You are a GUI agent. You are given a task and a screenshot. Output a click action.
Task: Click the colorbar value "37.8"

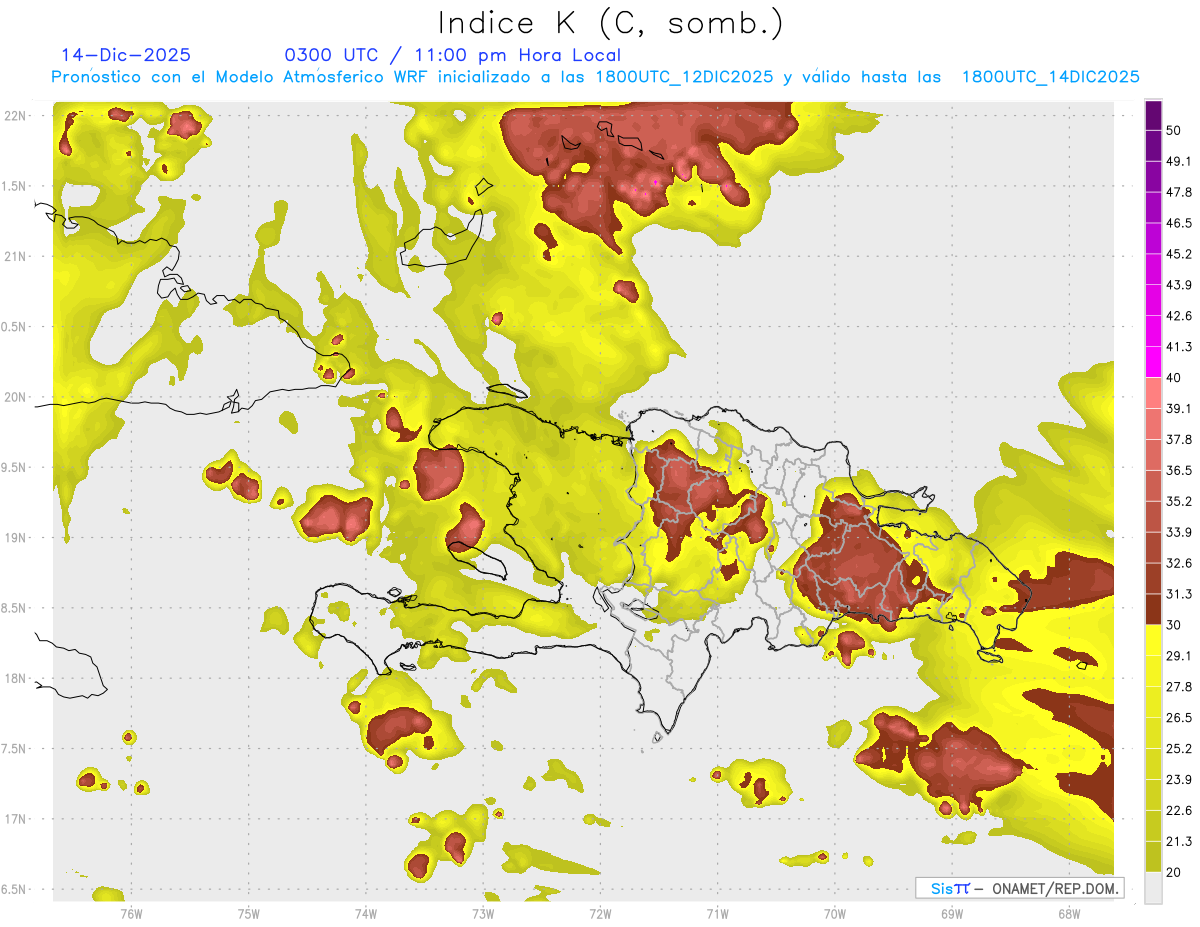(1179, 439)
